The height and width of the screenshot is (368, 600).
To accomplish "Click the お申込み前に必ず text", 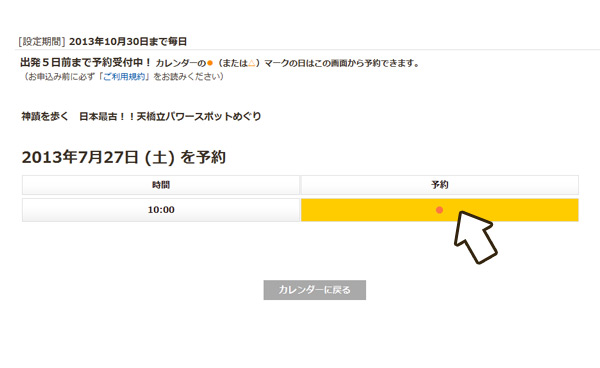I will point(60,77).
